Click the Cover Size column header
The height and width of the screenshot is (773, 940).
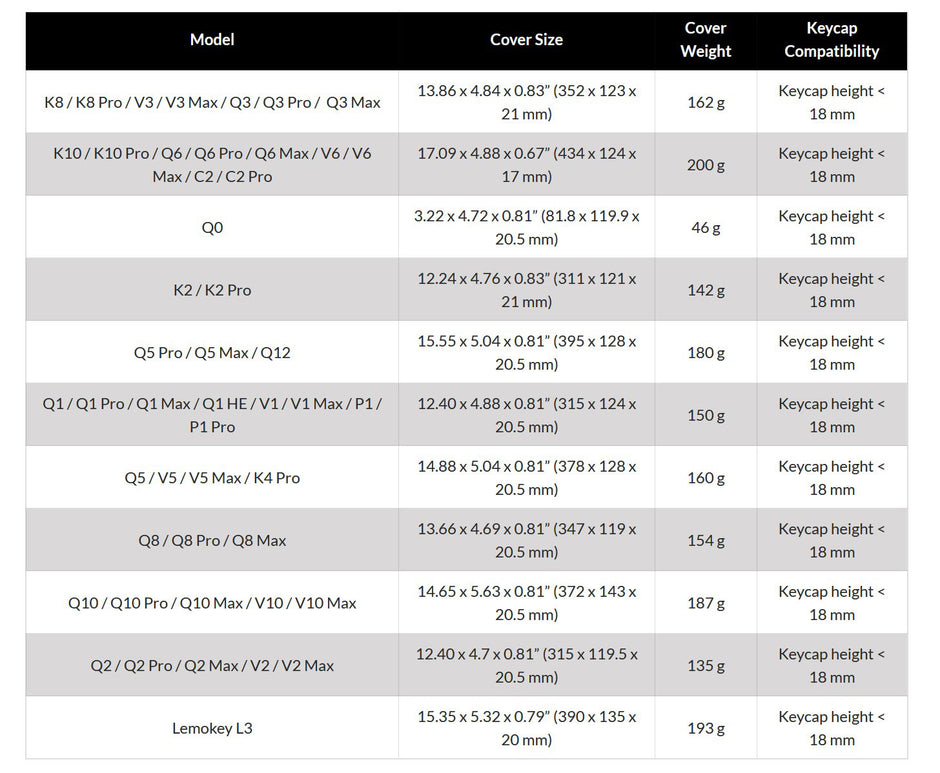coord(526,40)
